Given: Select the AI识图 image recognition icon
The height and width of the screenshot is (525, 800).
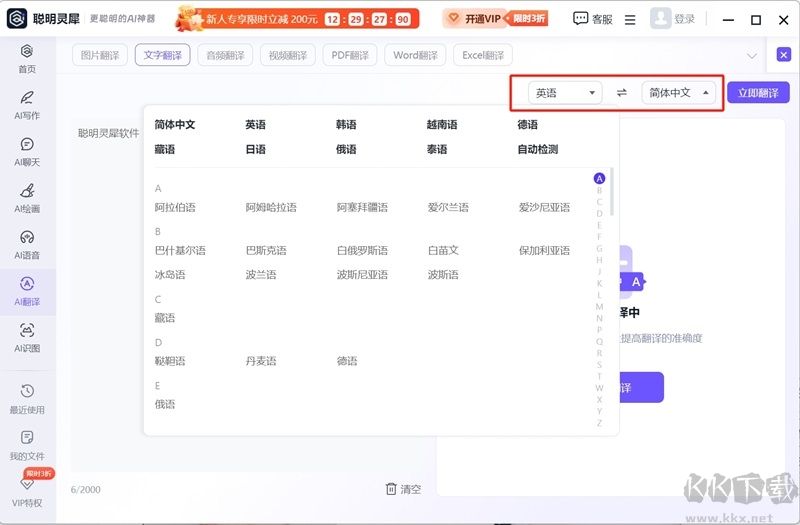Looking at the screenshot, I should click(x=27, y=331).
